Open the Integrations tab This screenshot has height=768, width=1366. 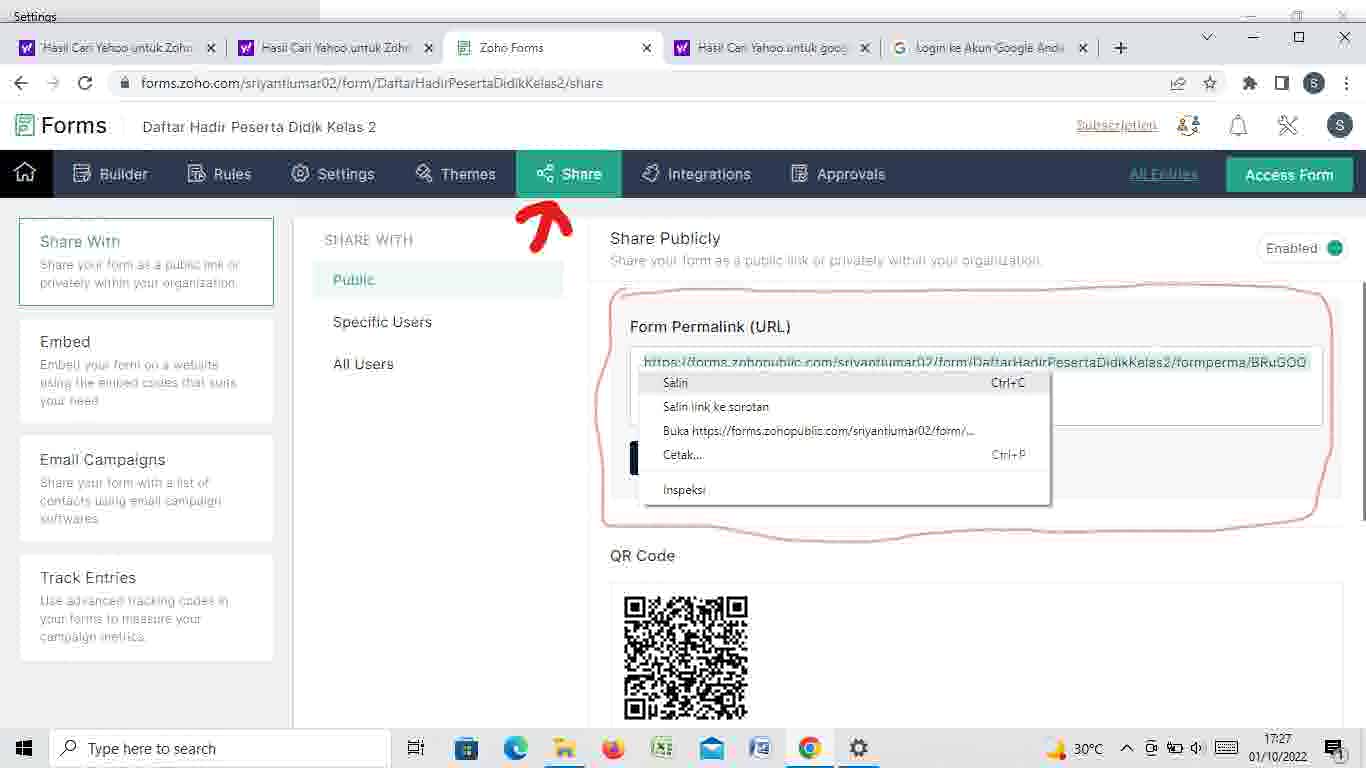point(696,174)
